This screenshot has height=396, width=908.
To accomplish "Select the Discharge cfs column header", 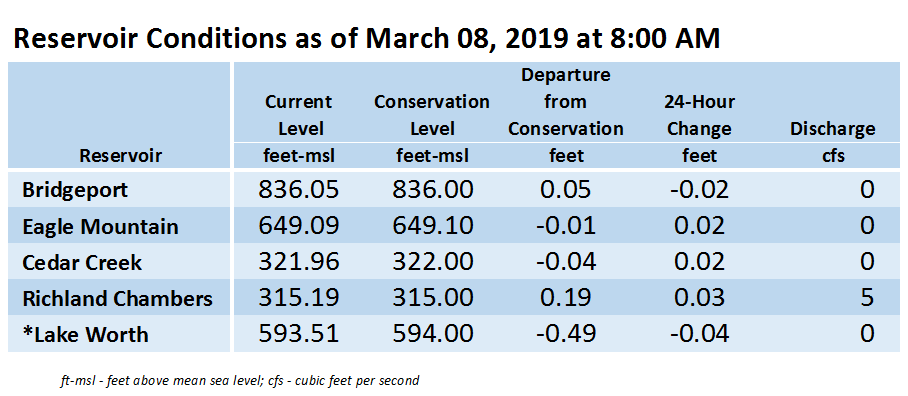I will [x=833, y=142].
